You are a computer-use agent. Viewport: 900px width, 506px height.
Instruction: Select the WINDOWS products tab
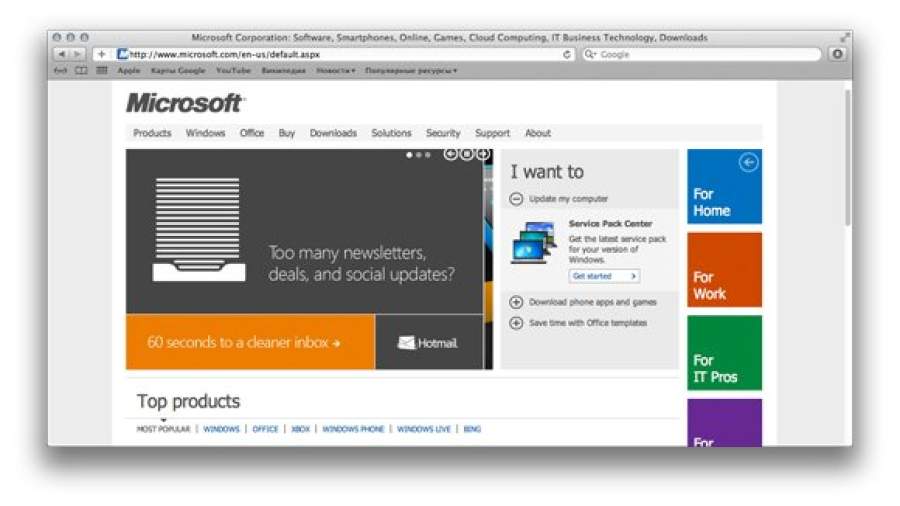pyautogui.click(x=221, y=429)
